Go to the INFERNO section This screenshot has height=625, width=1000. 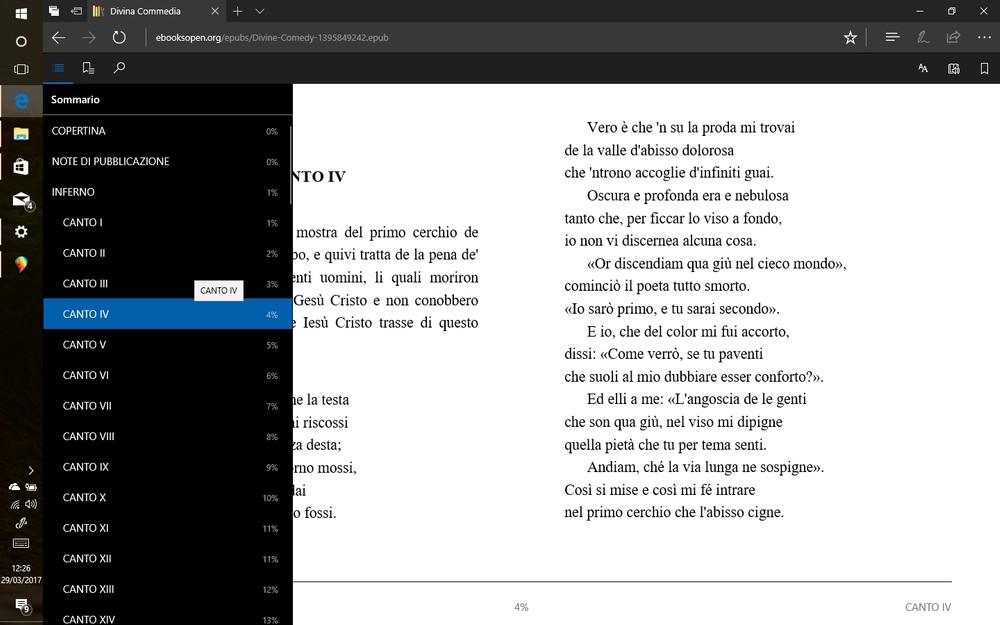click(x=167, y=192)
